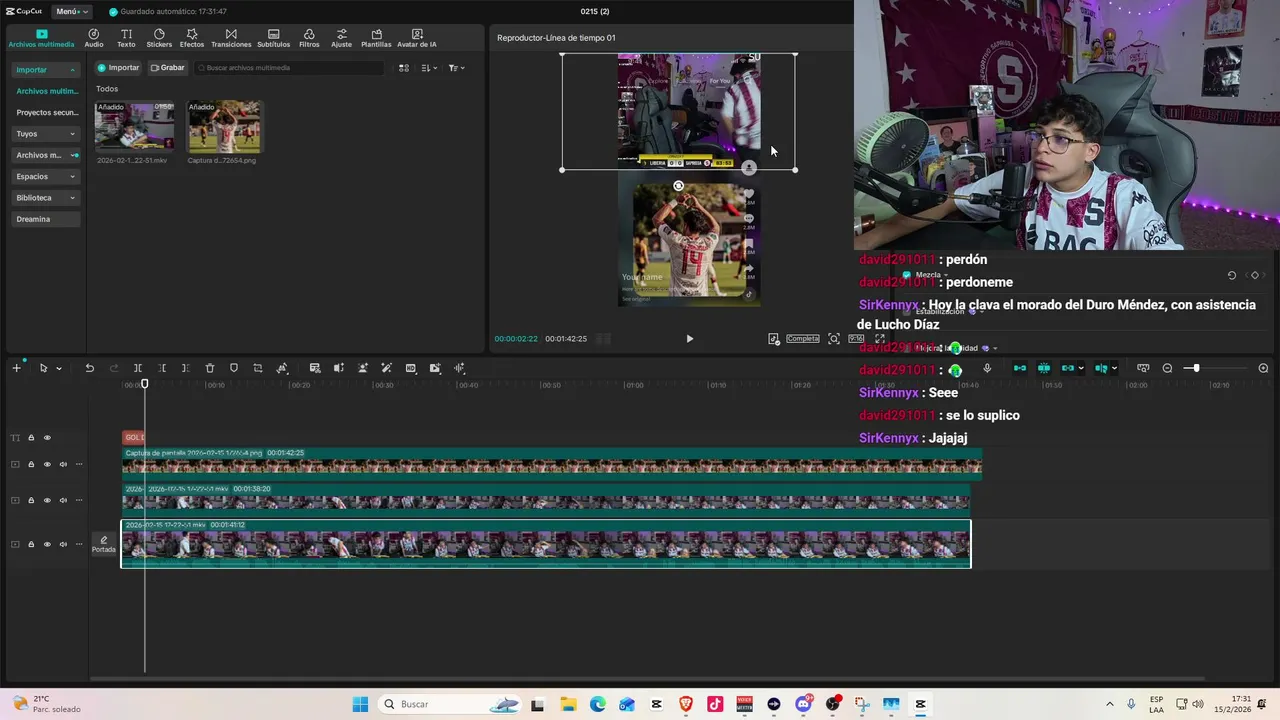Toggle media grid view icon
Image resolution: width=1280 pixels, height=720 pixels.
coord(404,68)
